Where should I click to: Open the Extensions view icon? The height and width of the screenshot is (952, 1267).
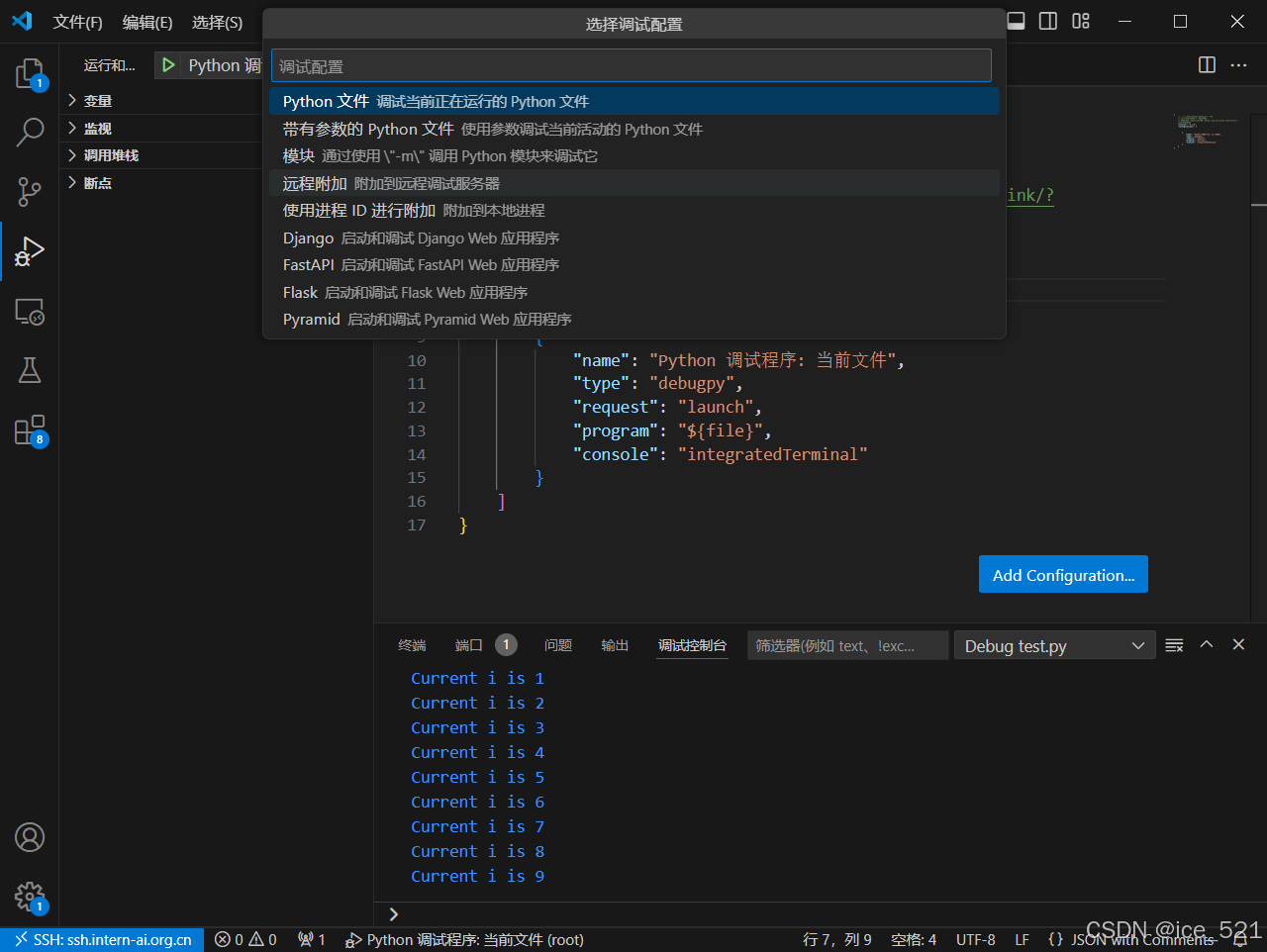point(30,430)
